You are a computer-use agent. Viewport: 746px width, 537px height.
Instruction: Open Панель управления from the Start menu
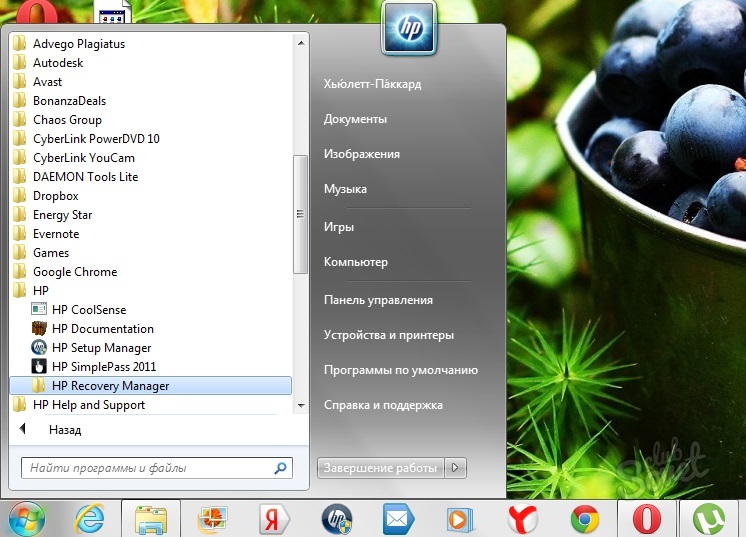pyautogui.click(x=378, y=300)
